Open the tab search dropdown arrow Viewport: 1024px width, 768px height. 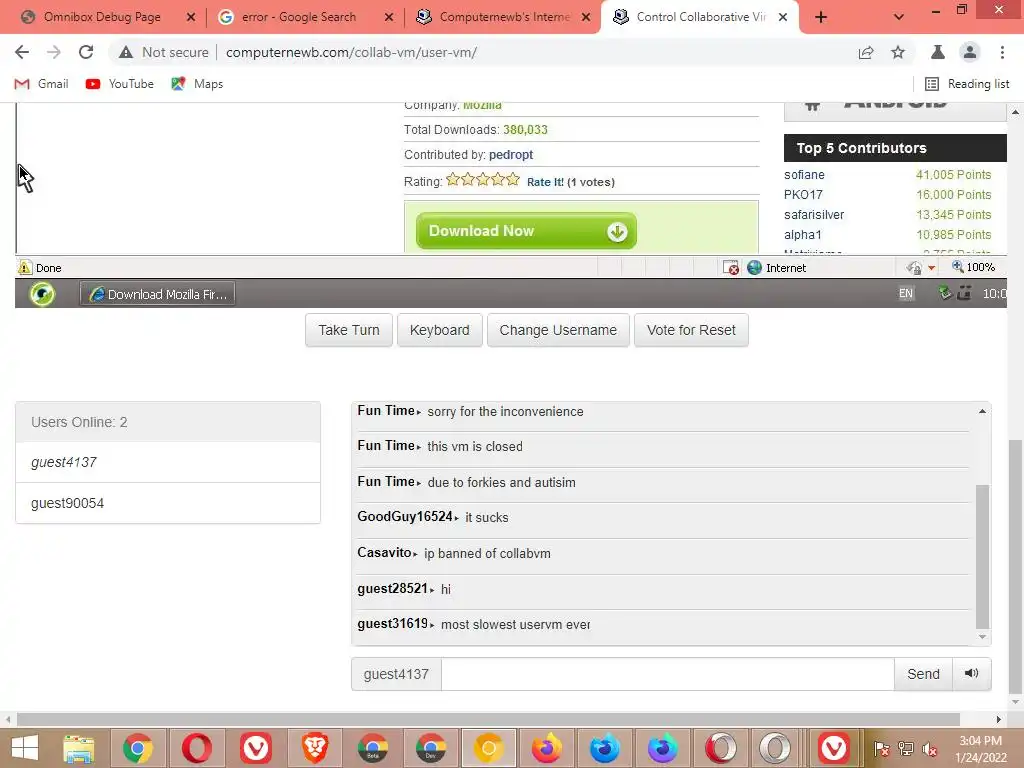click(x=899, y=17)
